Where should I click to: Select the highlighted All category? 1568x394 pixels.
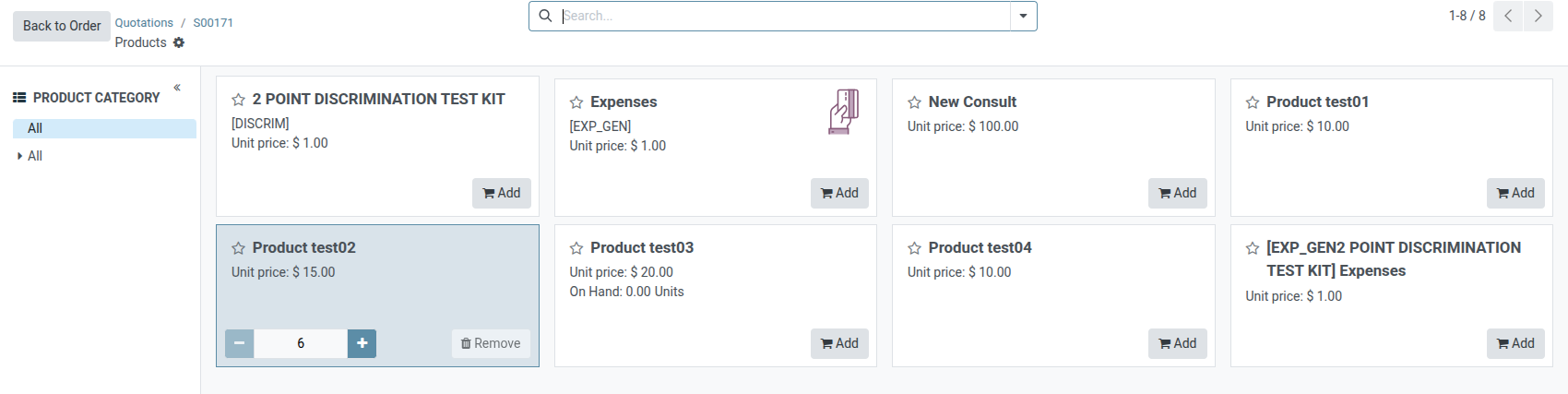35,128
